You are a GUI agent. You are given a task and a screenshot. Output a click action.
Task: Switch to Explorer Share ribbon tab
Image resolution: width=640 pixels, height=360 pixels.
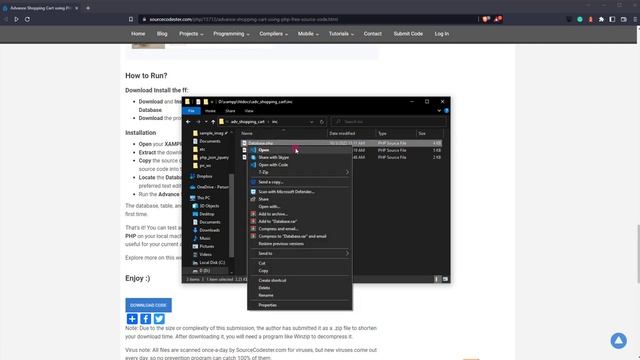[x=230, y=111]
